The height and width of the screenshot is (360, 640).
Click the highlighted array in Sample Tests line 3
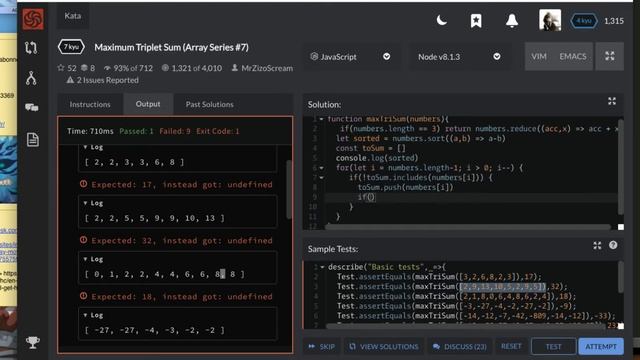click(x=502, y=286)
